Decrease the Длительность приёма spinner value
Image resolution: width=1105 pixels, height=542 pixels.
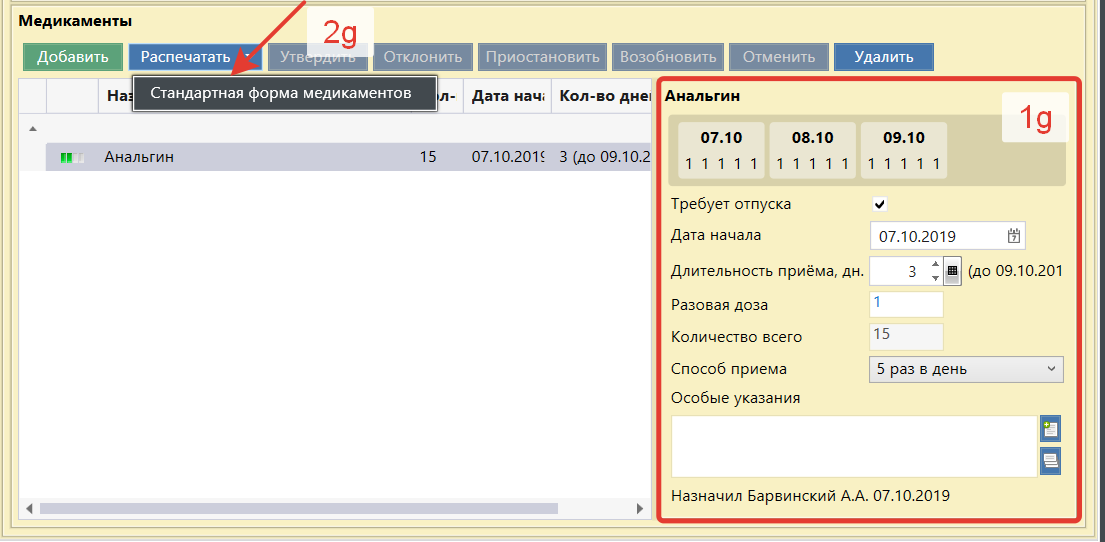935,277
